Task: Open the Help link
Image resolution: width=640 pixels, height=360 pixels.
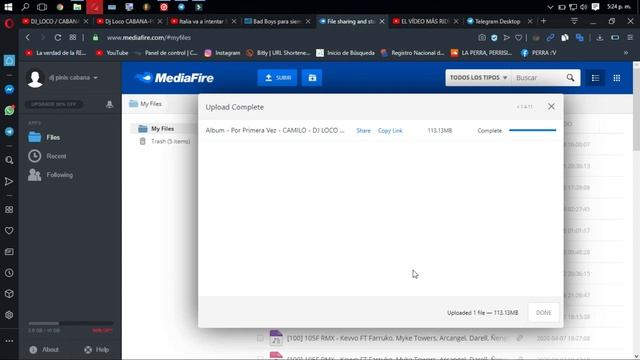Action: click(x=97, y=349)
